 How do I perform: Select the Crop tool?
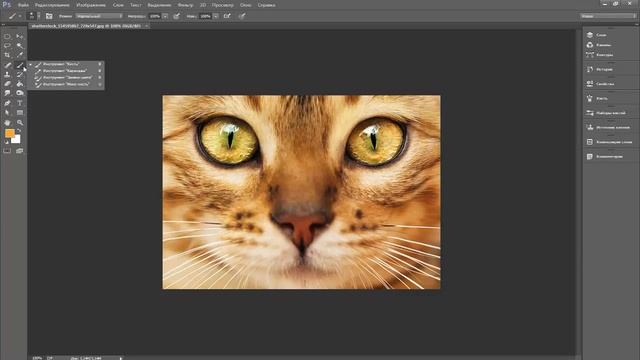tap(7, 55)
